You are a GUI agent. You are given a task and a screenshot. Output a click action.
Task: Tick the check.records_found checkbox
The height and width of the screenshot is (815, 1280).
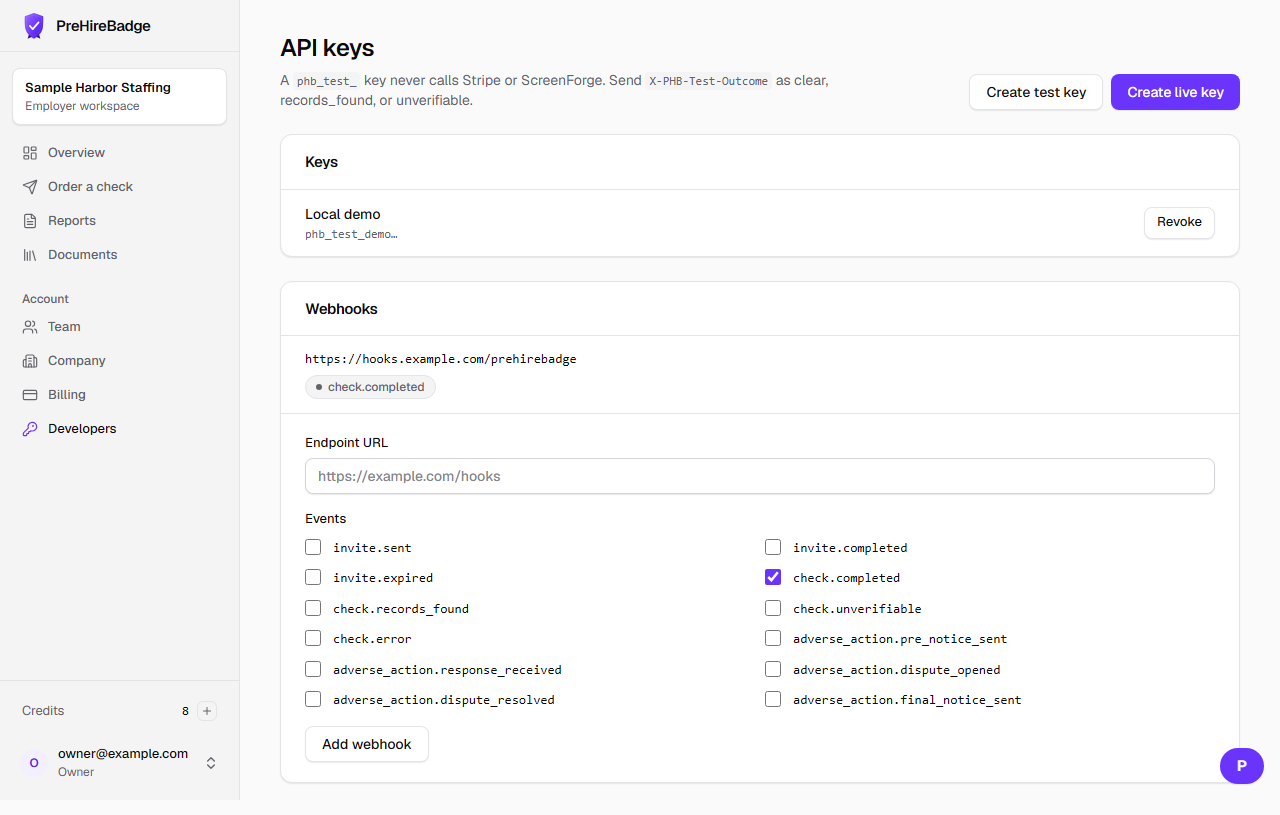pos(313,608)
